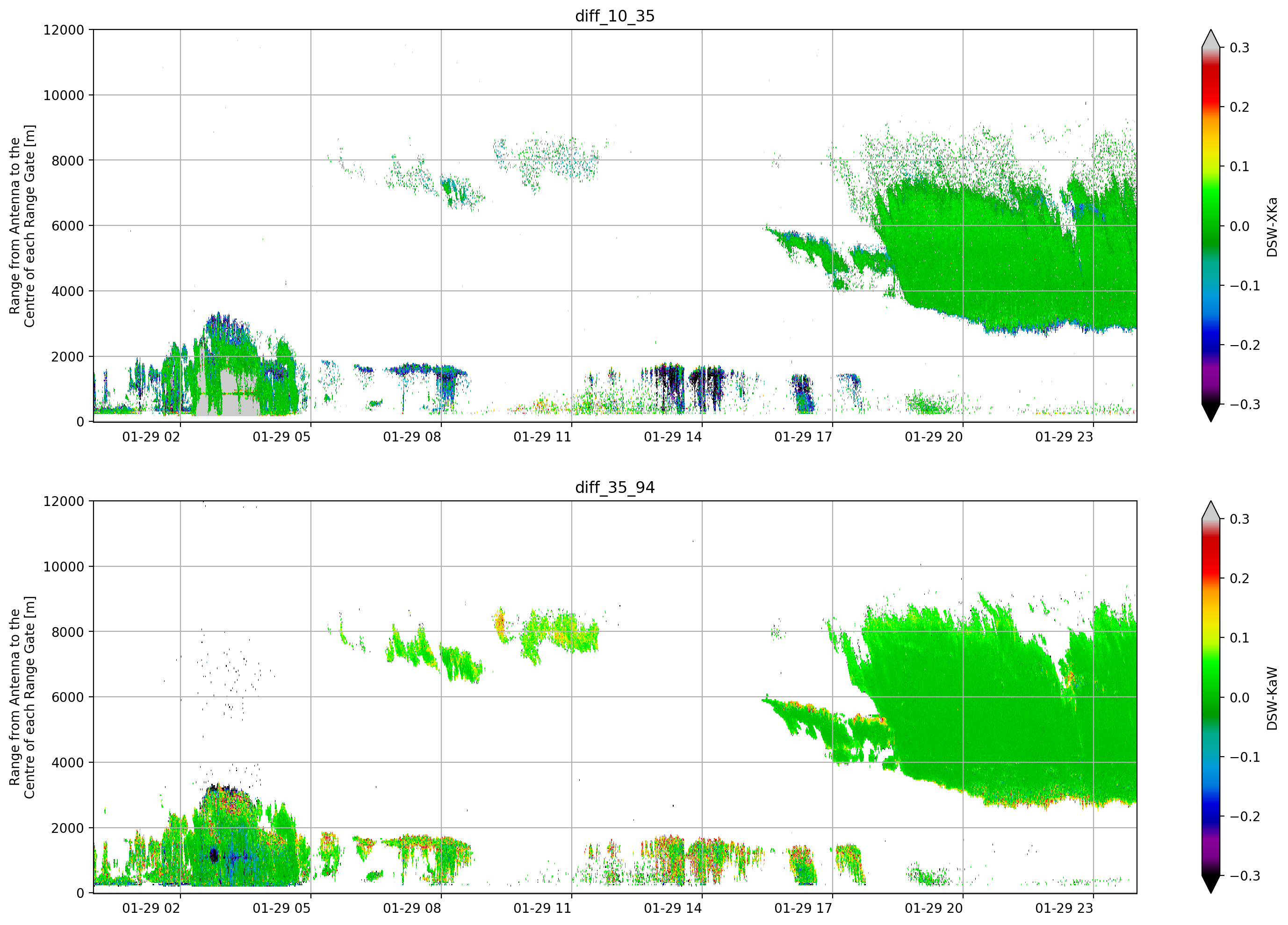The image size is (1288, 925).
Task: Click '0.1' tick on DSW-KaW colorbar
Action: click(1240, 638)
